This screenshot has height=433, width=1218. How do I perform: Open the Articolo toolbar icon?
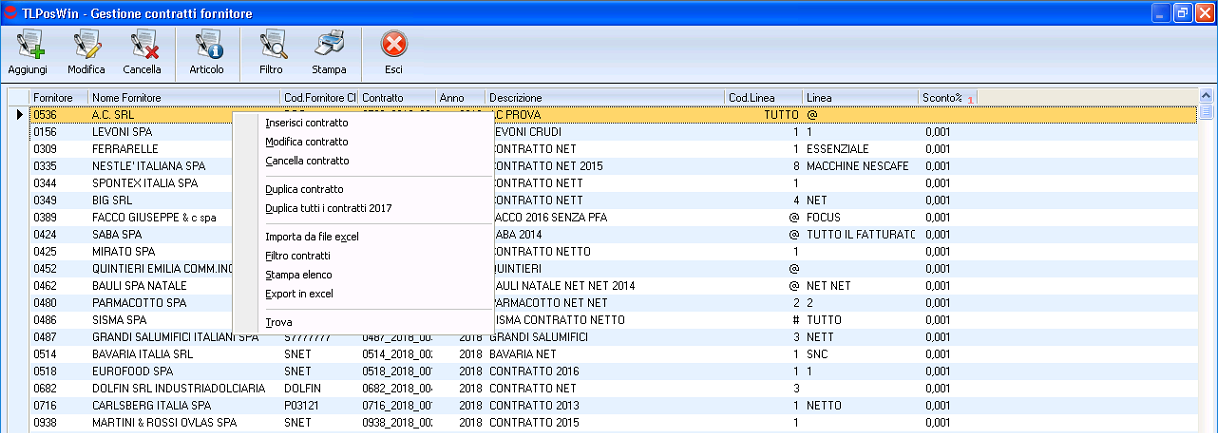pyautogui.click(x=207, y=46)
